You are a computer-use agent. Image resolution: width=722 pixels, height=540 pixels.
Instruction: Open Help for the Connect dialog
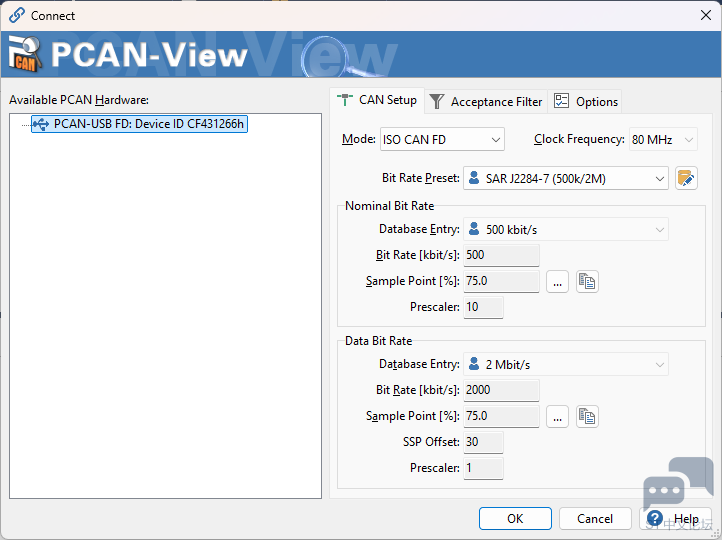click(675, 519)
